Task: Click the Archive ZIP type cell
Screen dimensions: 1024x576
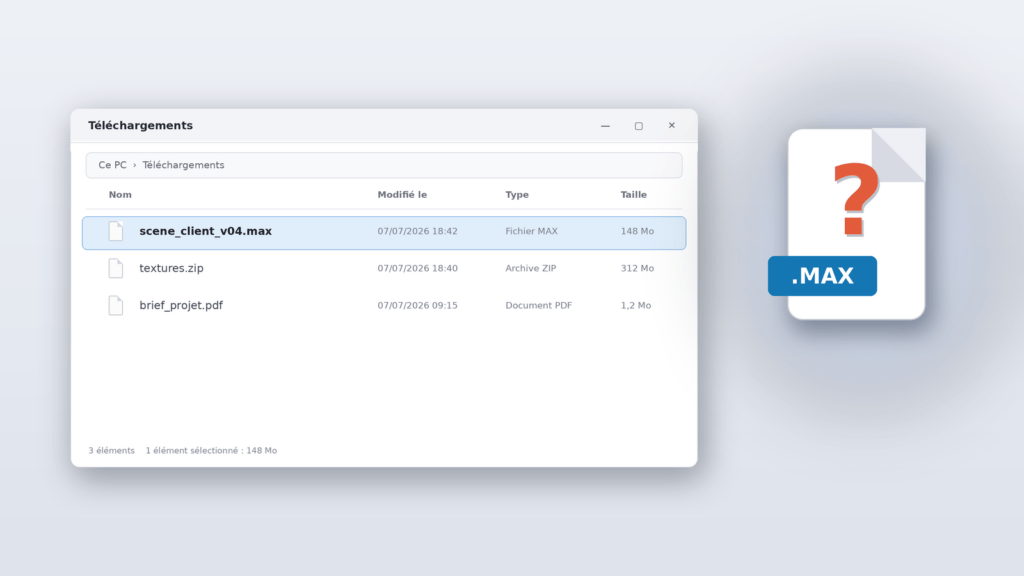Action: [531, 268]
